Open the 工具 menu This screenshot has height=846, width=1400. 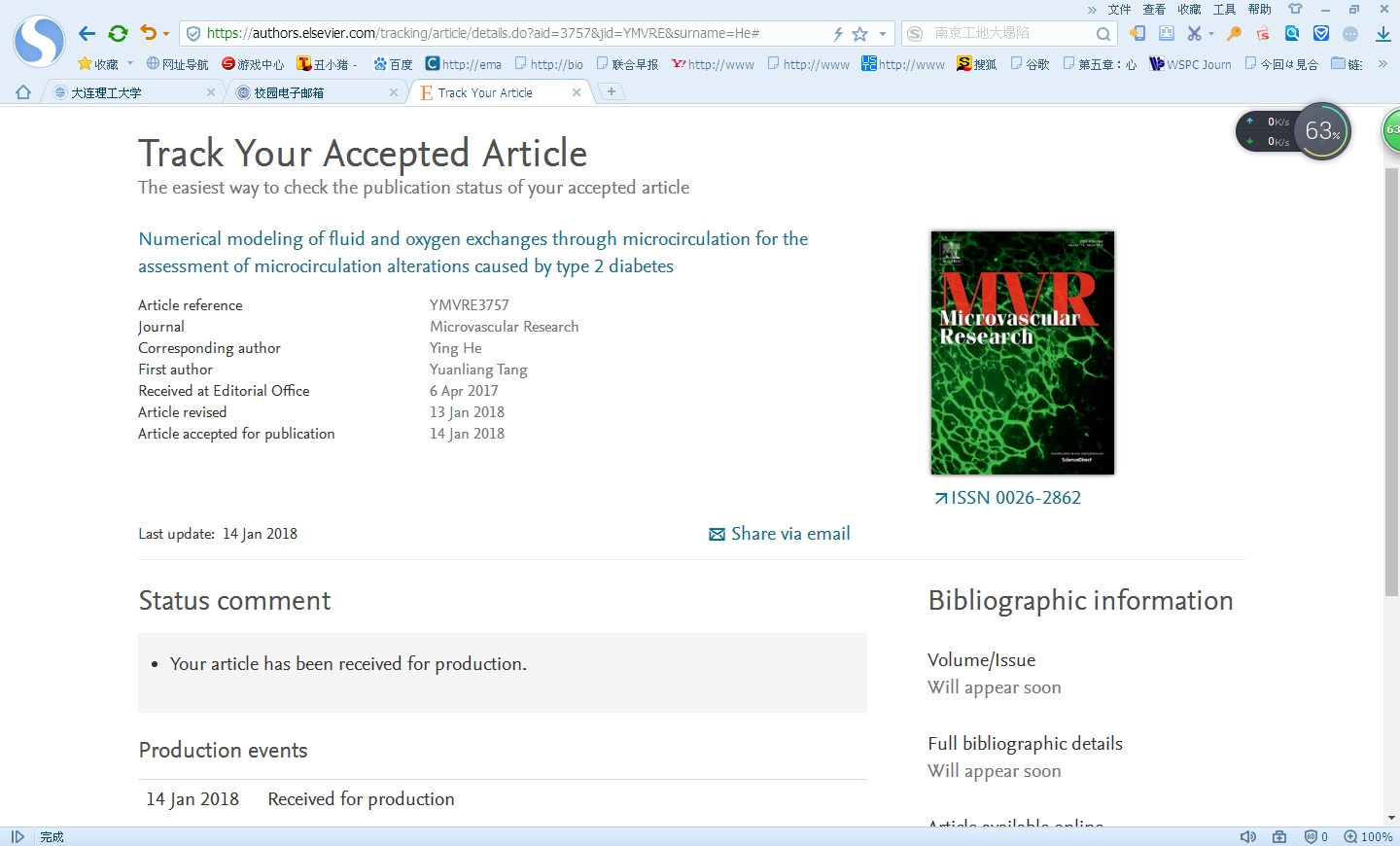(x=1224, y=9)
